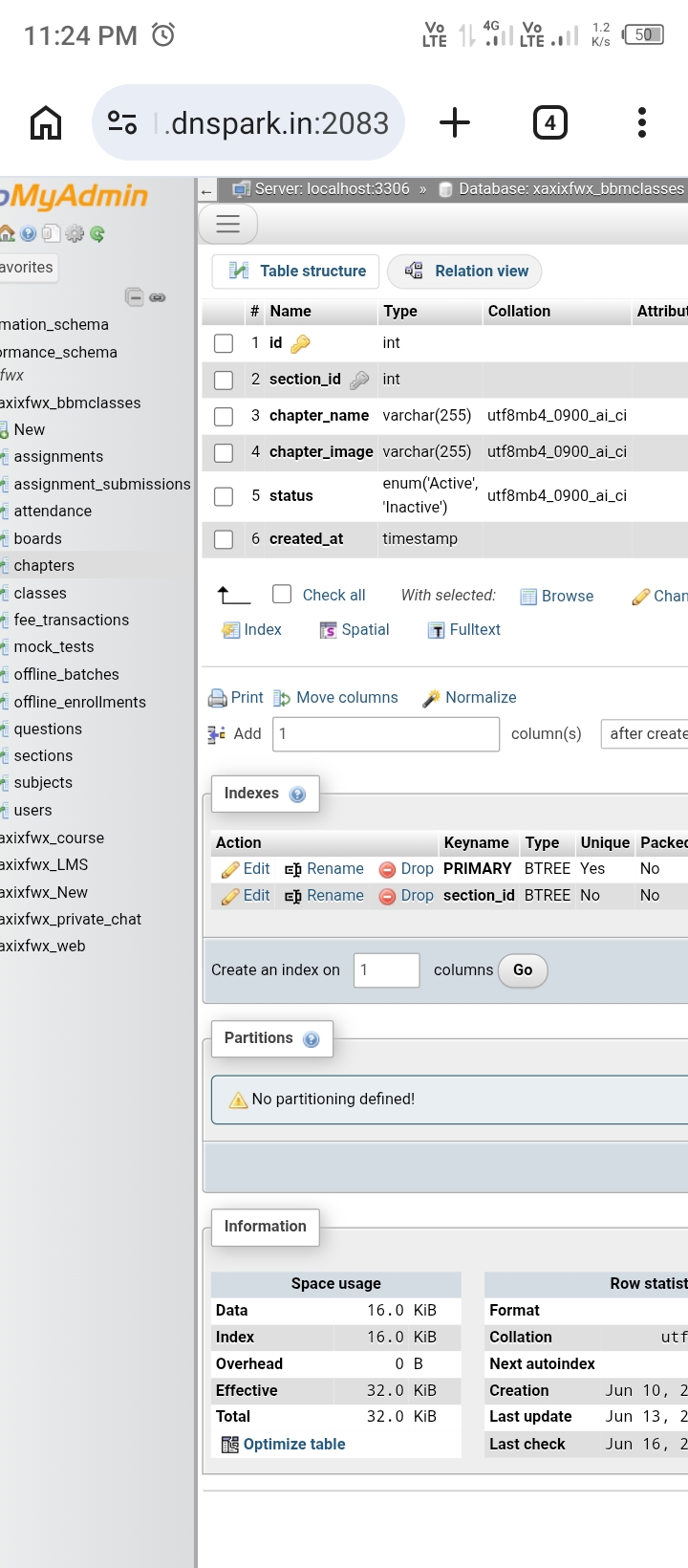Collapse the navigation panel with left arrow

pos(206,191)
